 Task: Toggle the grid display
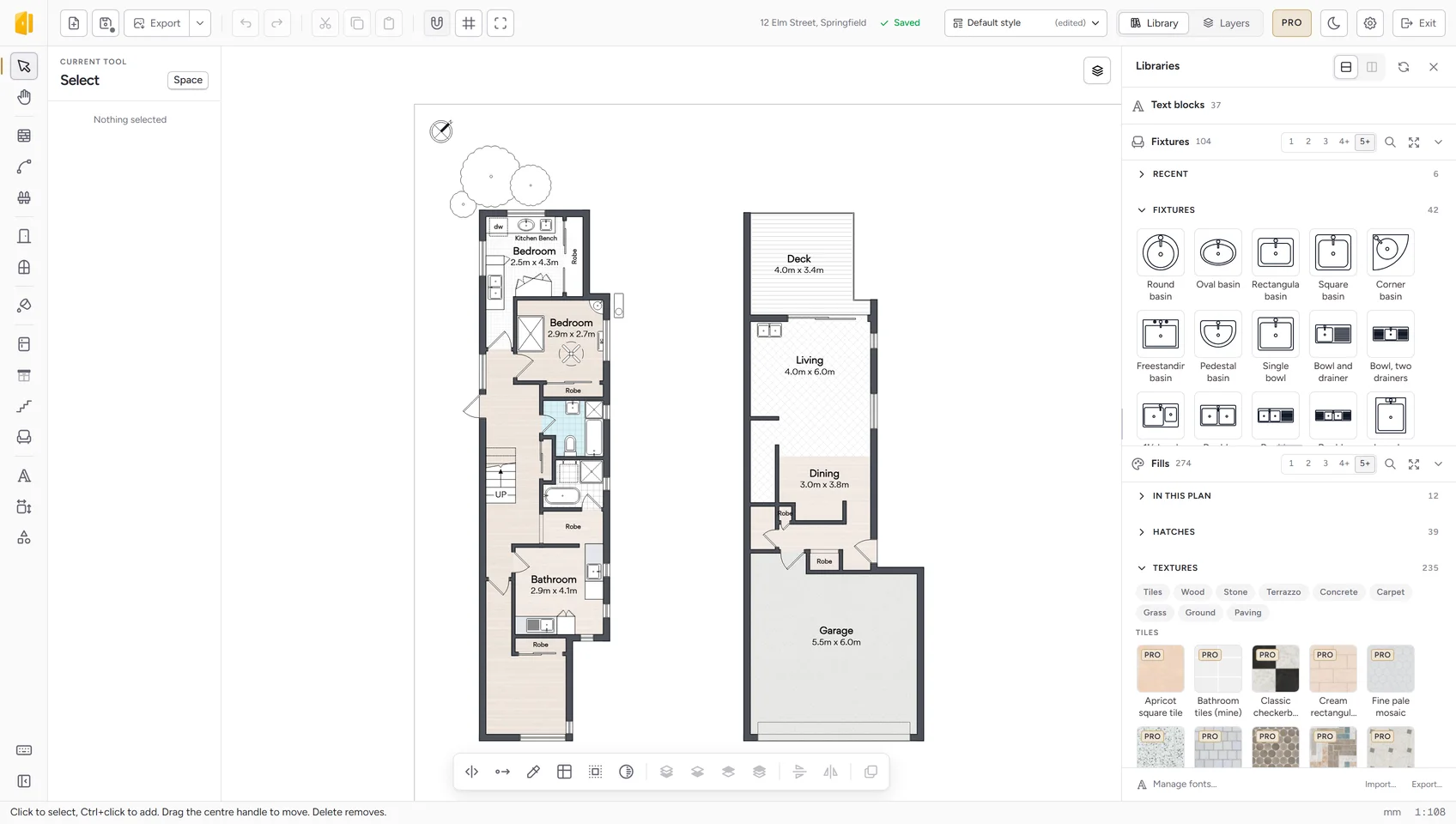tap(469, 23)
